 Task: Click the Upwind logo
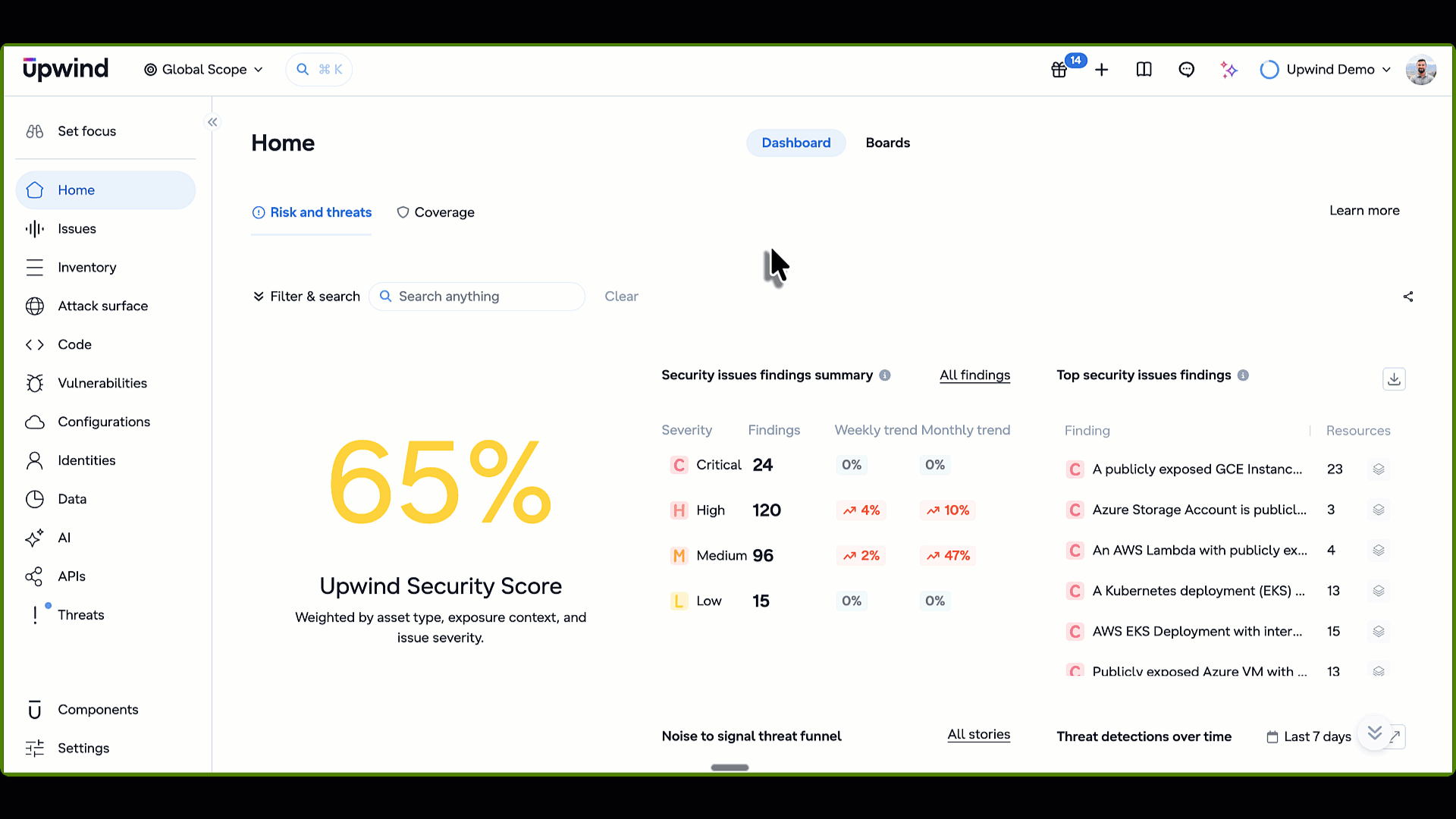coord(65,69)
